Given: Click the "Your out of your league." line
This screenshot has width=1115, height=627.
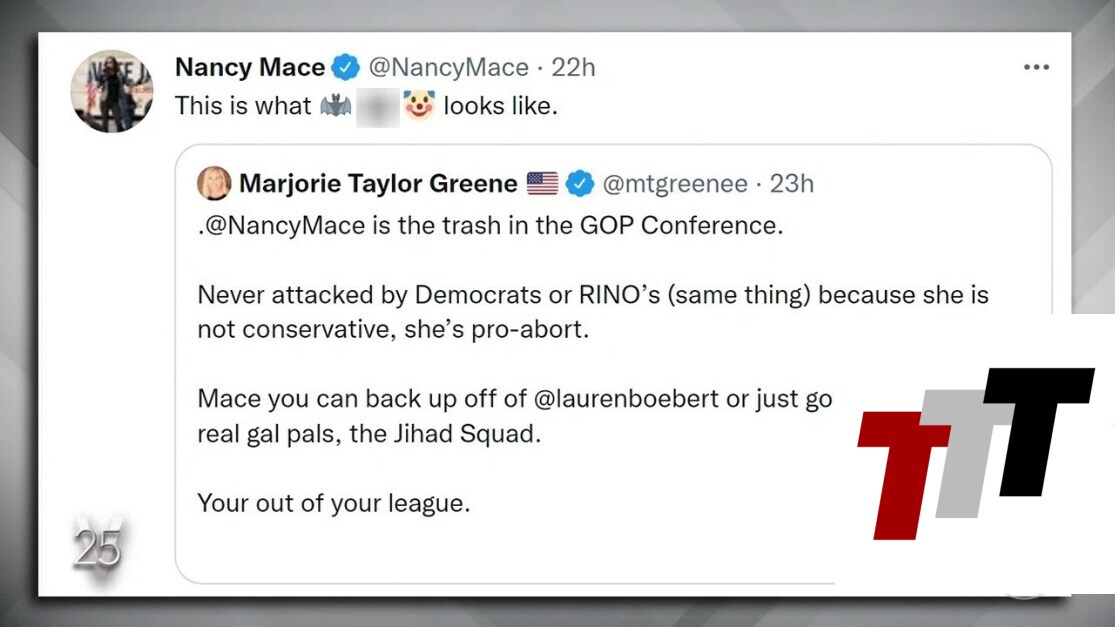Looking at the screenshot, I should click(333, 502).
